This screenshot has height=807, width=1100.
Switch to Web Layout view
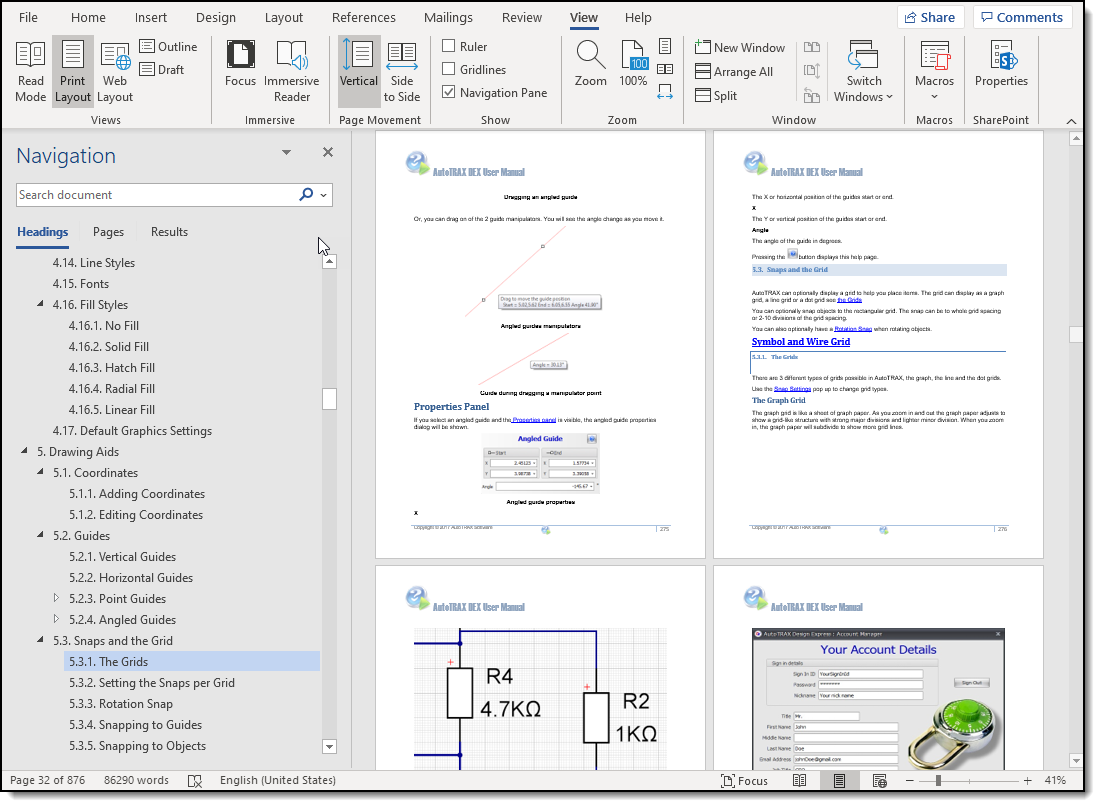(115, 71)
